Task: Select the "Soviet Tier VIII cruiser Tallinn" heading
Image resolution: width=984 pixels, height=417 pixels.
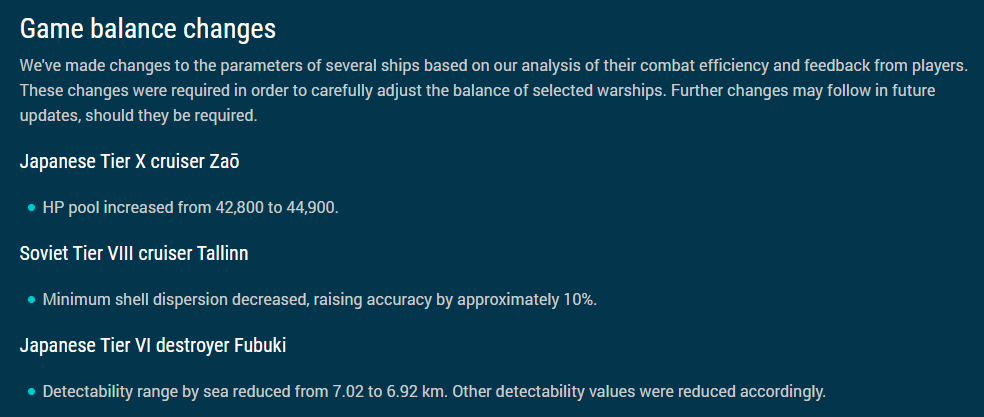Action: (x=133, y=254)
